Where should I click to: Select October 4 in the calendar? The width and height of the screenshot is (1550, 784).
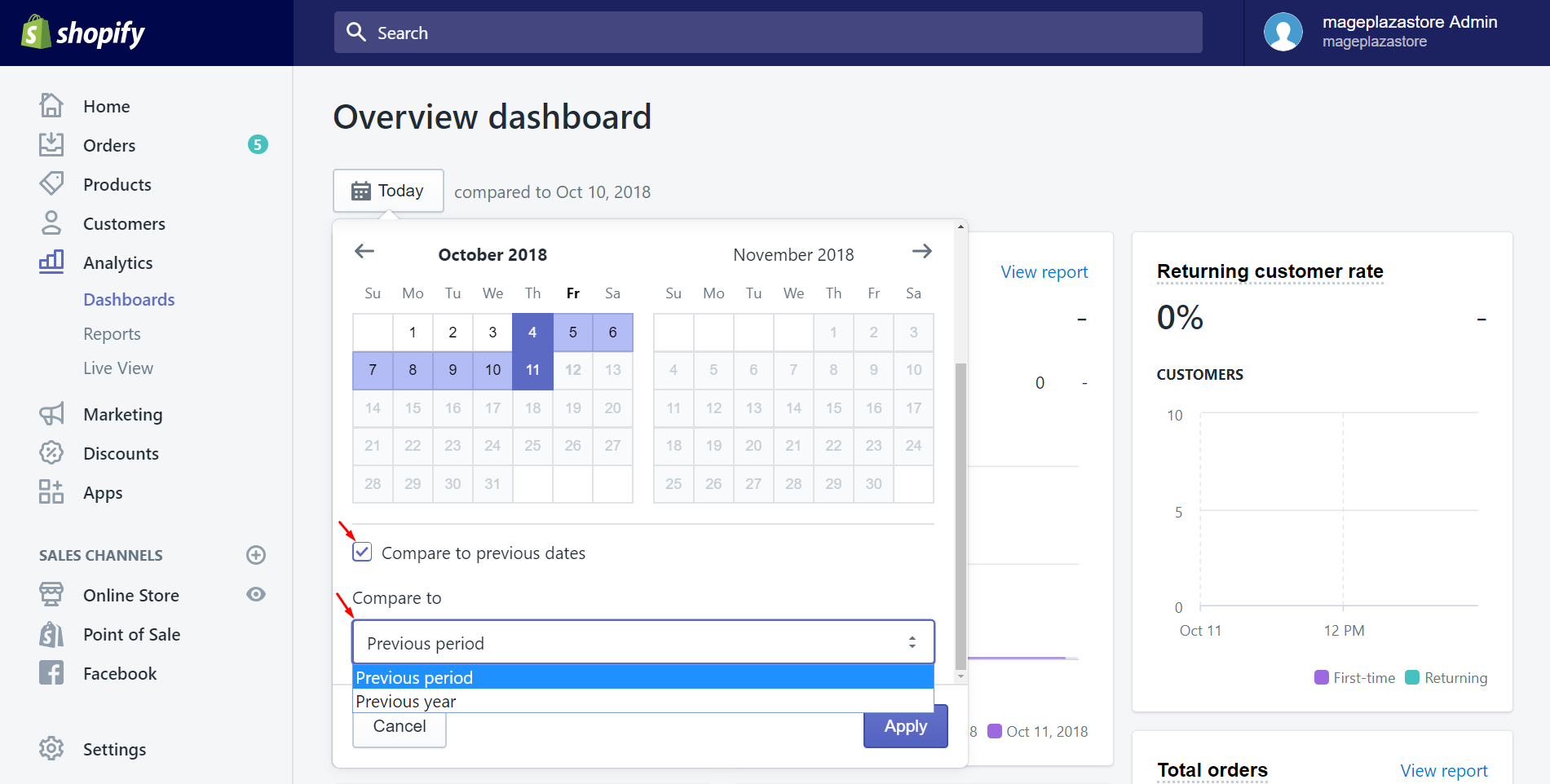point(532,333)
